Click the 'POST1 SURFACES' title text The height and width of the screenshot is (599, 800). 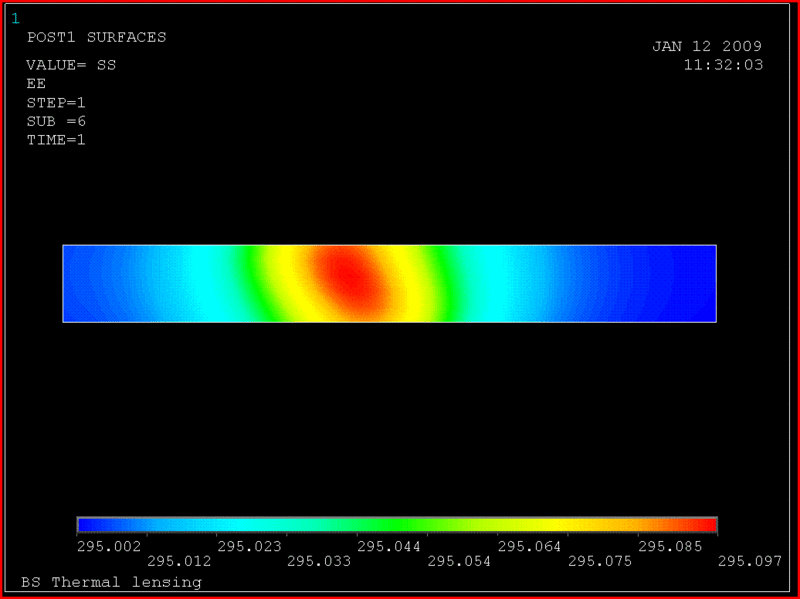(96, 37)
